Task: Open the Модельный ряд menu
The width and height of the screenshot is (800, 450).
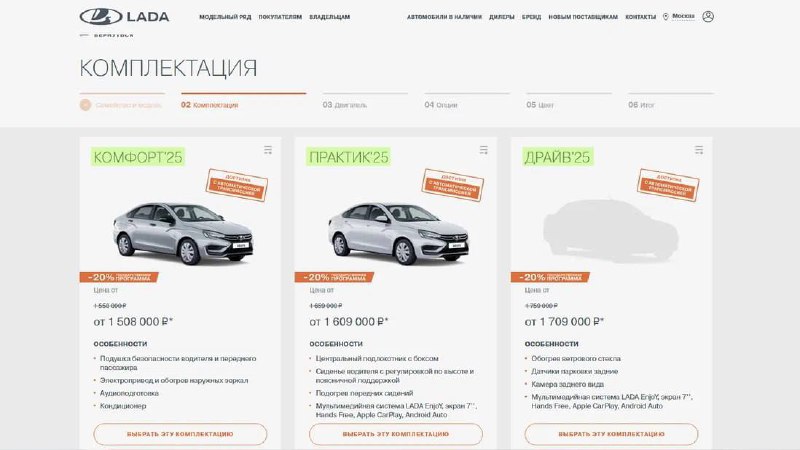Action: click(x=225, y=17)
